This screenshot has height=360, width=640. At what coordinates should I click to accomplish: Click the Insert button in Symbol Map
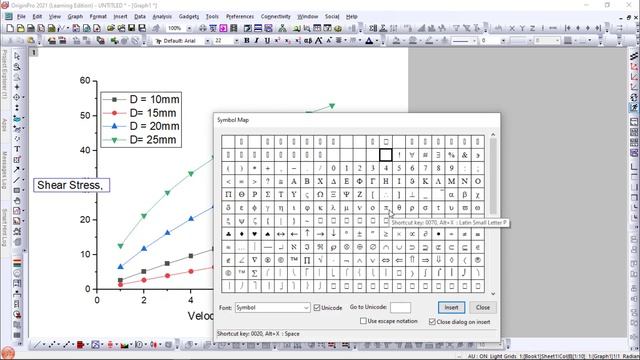point(451,307)
